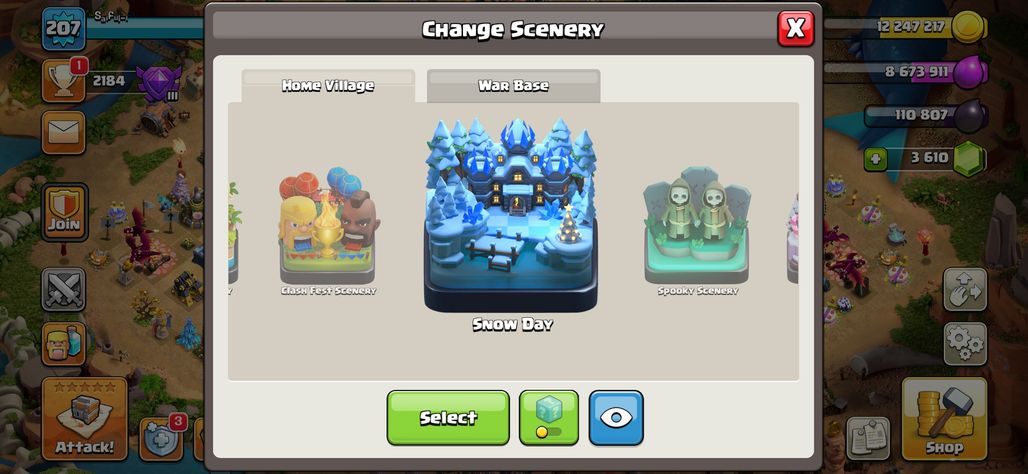This screenshot has height=474, width=1028.
Task: Tap the Join clan shield icon
Action: coord(64,212)
